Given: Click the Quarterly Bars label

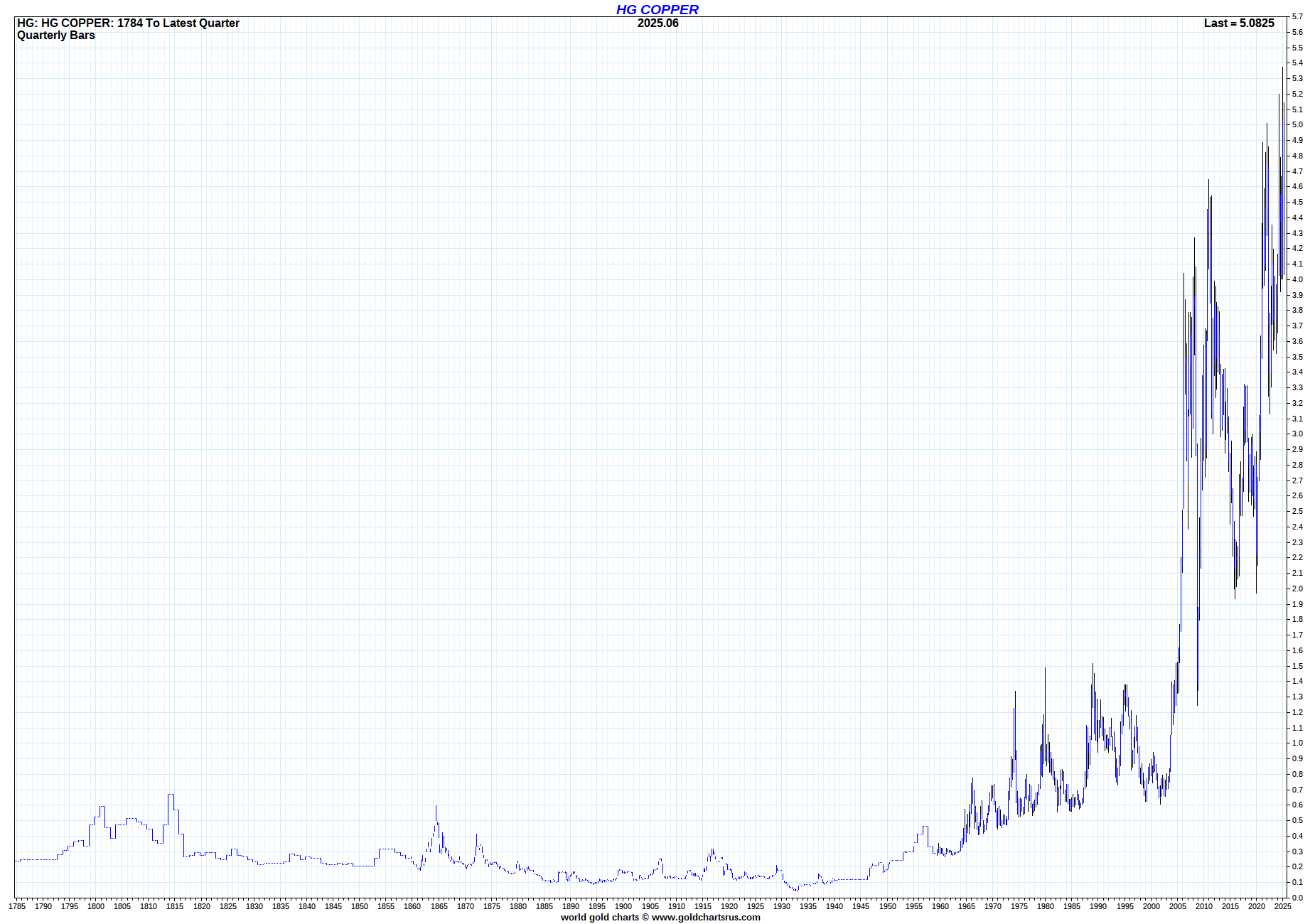Looking at the screenshot, I should pyautogui.click(x=56, y=35).
